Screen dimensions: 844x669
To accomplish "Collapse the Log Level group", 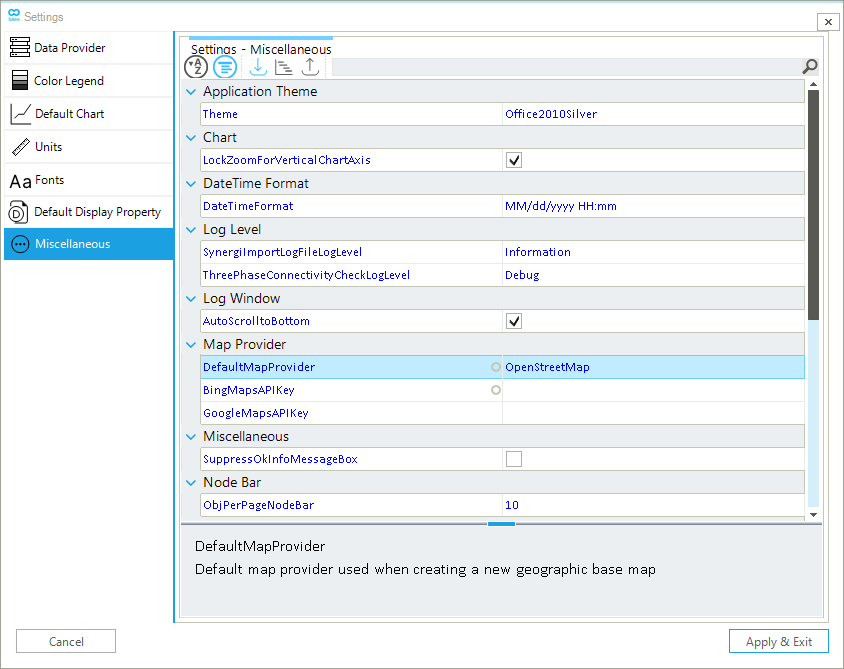I will (x=191, y=229).
